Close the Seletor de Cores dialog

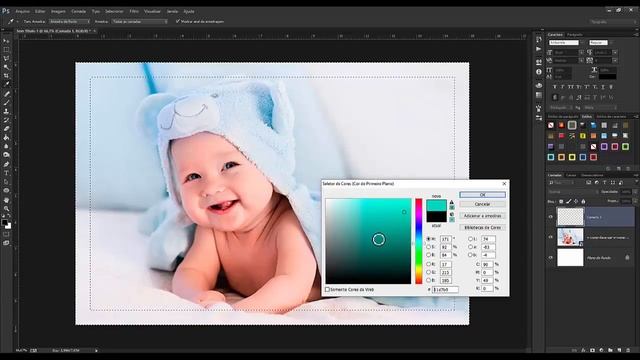(504, 184)
